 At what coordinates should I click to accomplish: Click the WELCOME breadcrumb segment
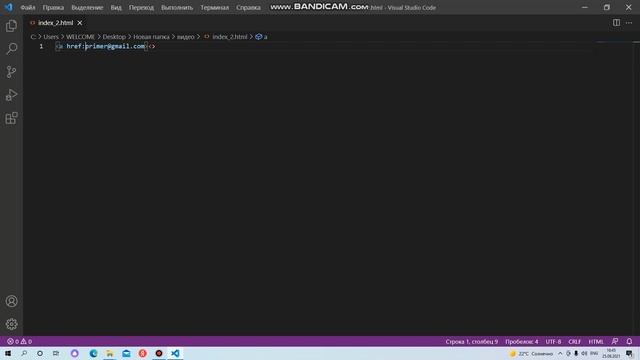point(80,37)
